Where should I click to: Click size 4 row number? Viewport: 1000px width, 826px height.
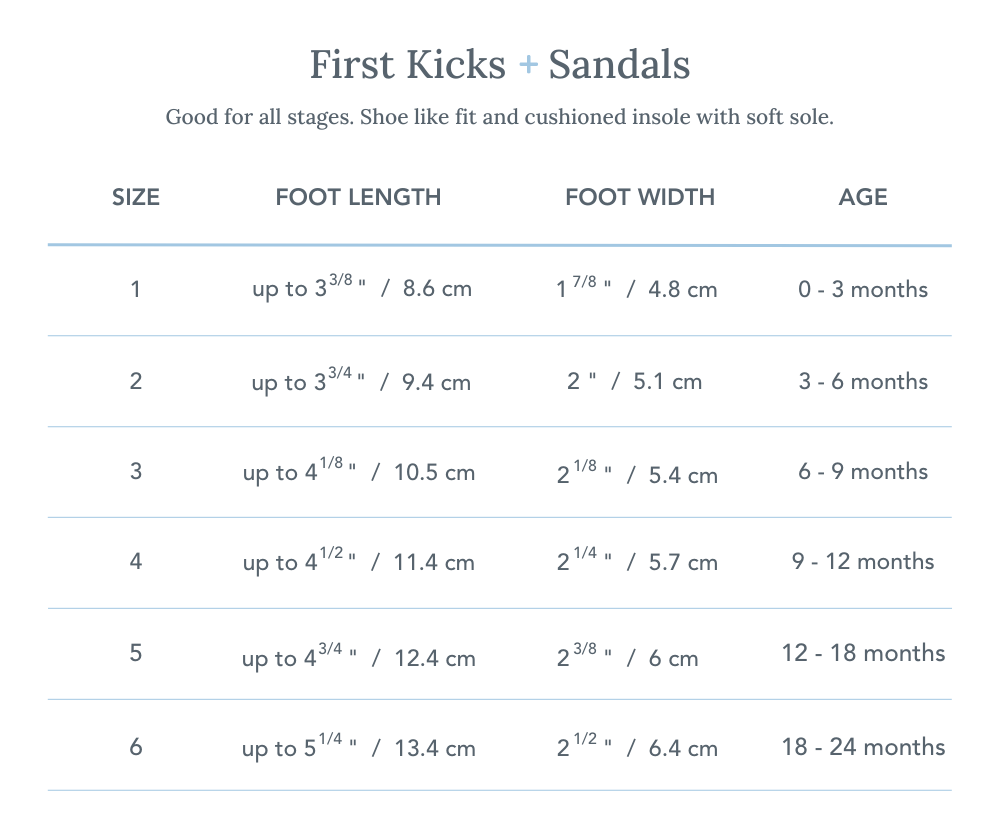(x=136, y=561)
